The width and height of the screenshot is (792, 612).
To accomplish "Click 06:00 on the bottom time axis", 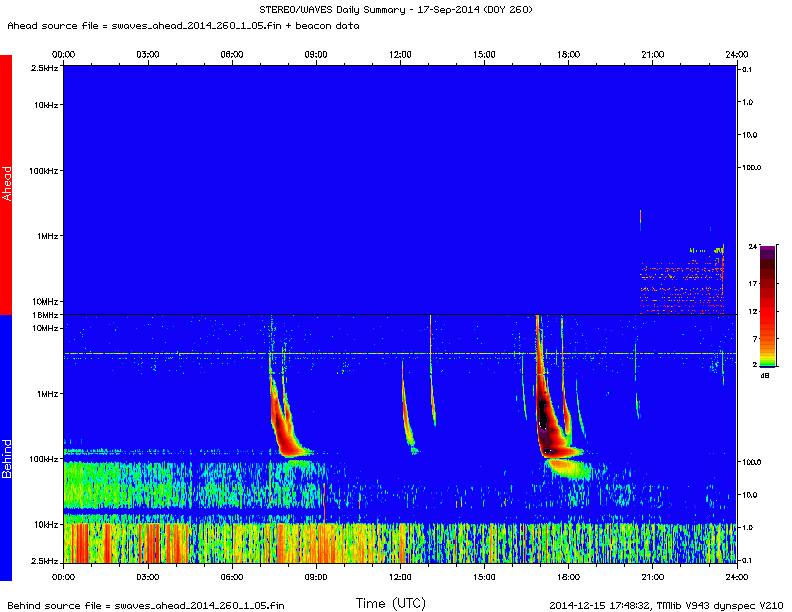I will [232, 577].
